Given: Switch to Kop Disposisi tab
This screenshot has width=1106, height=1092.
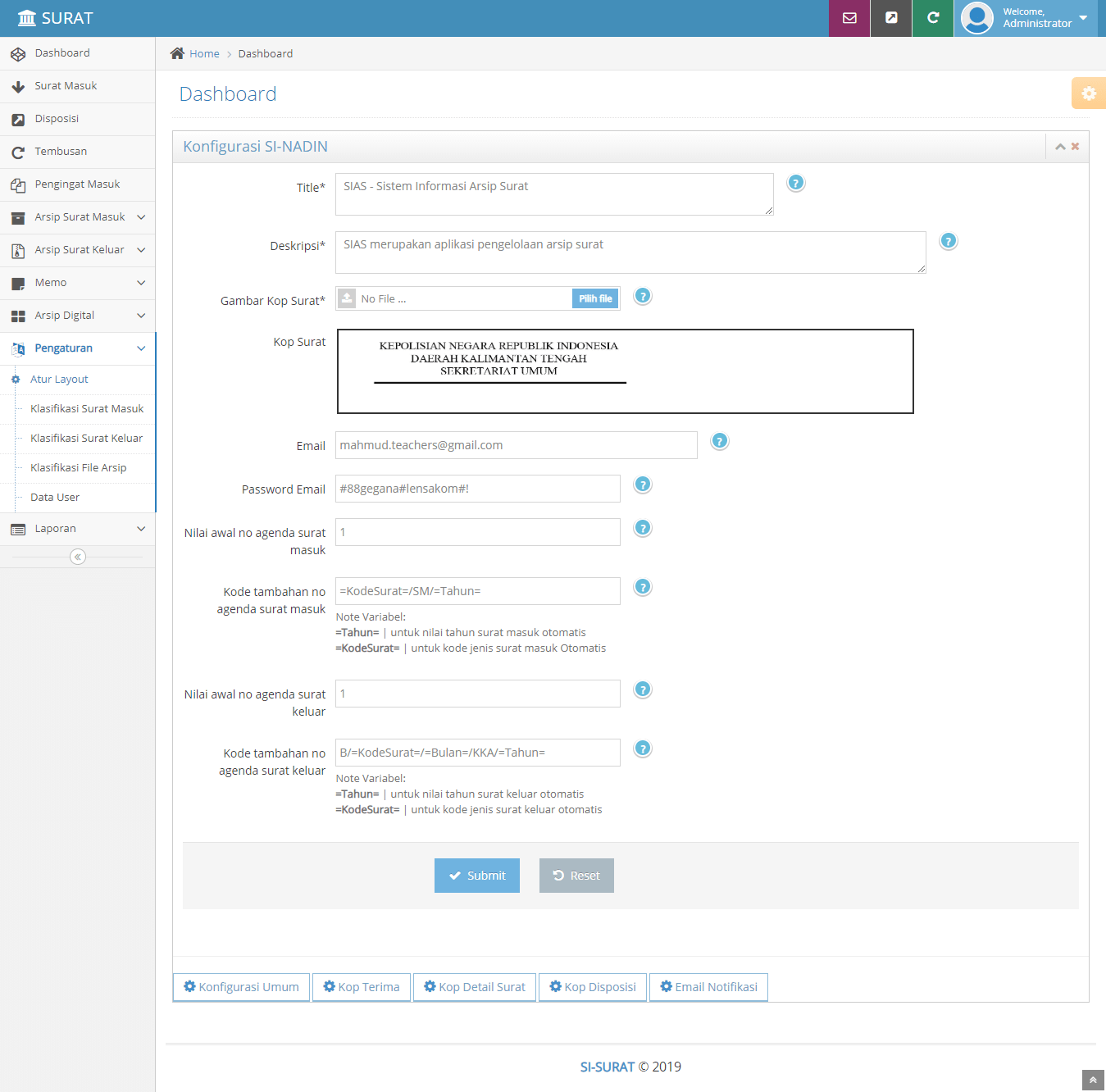Looking at the screenshot, I should click(x=593, y=987).
